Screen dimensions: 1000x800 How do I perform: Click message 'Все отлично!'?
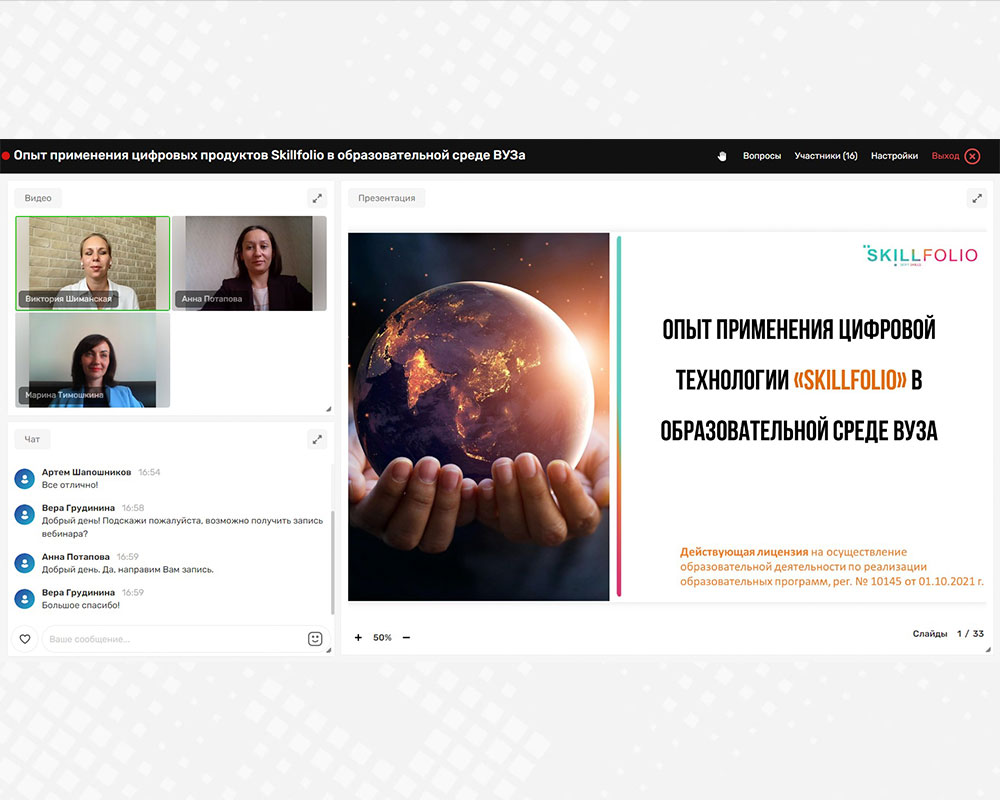click(70, 485)
